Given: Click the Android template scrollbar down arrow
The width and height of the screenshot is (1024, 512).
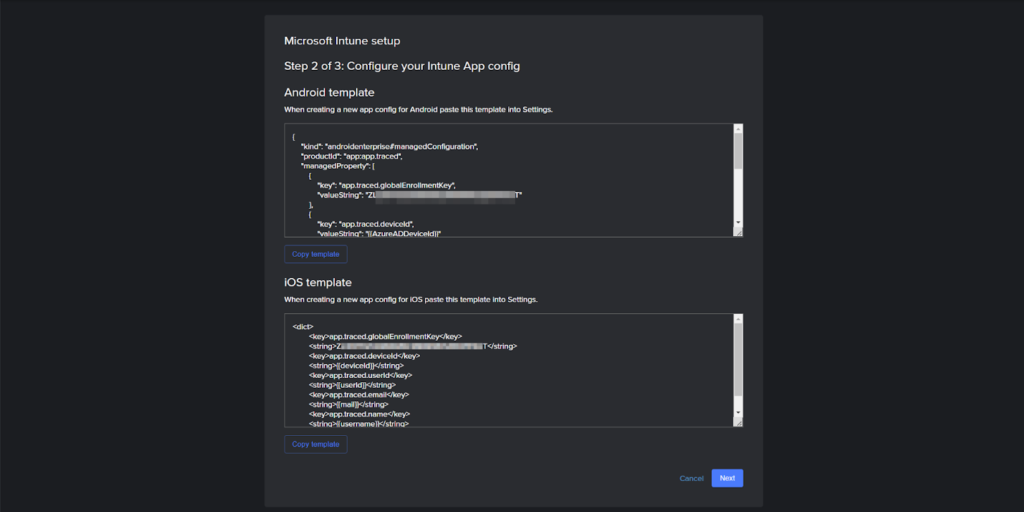Looking at the screenshot, I should 738,222.
